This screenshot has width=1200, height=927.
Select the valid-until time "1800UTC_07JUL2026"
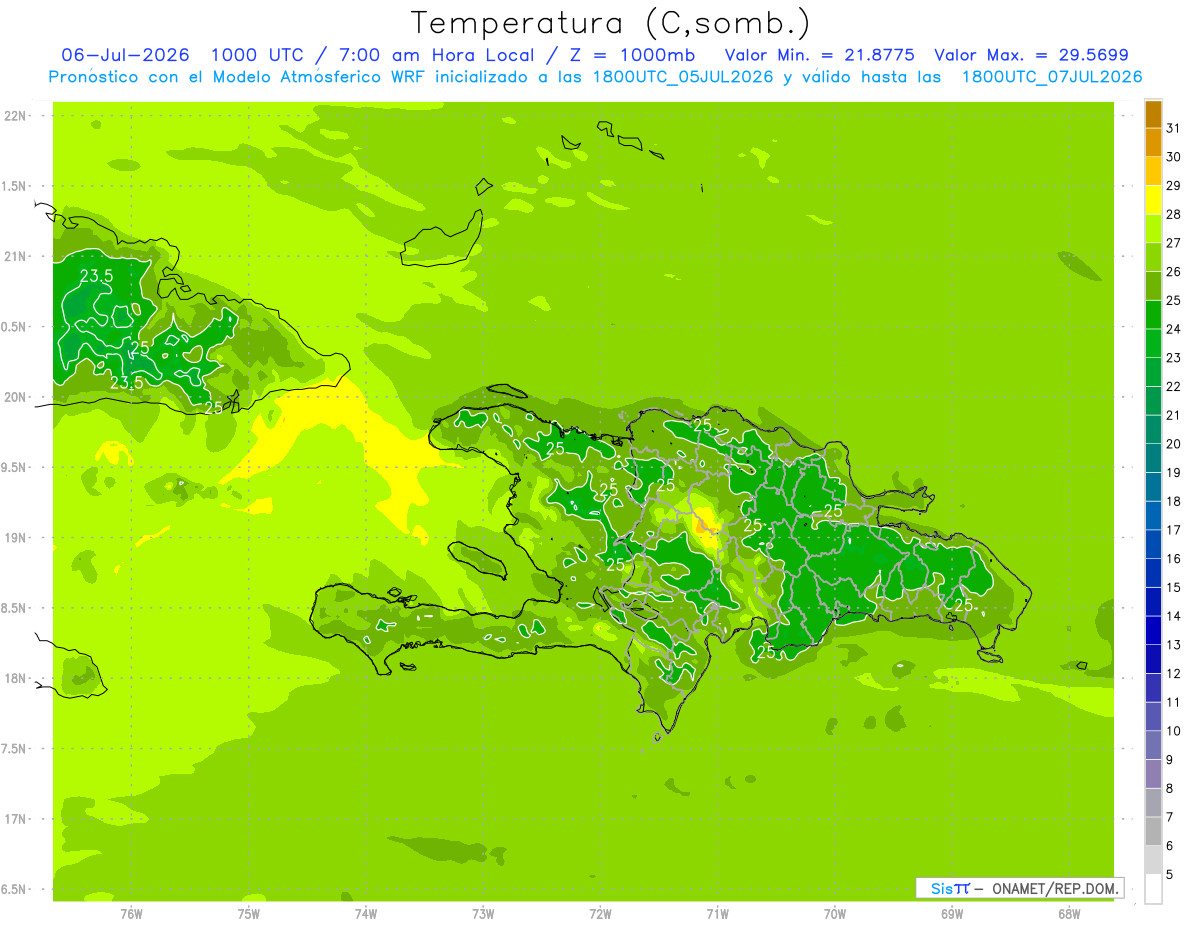tap(1052, 77)
